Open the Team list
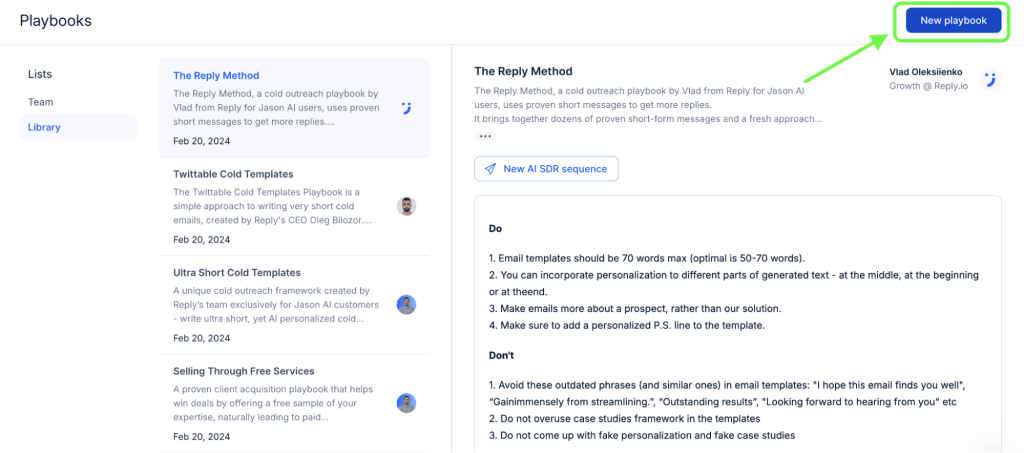The width and height of the screenshot is (1024, 453). (x=41, y=102)
